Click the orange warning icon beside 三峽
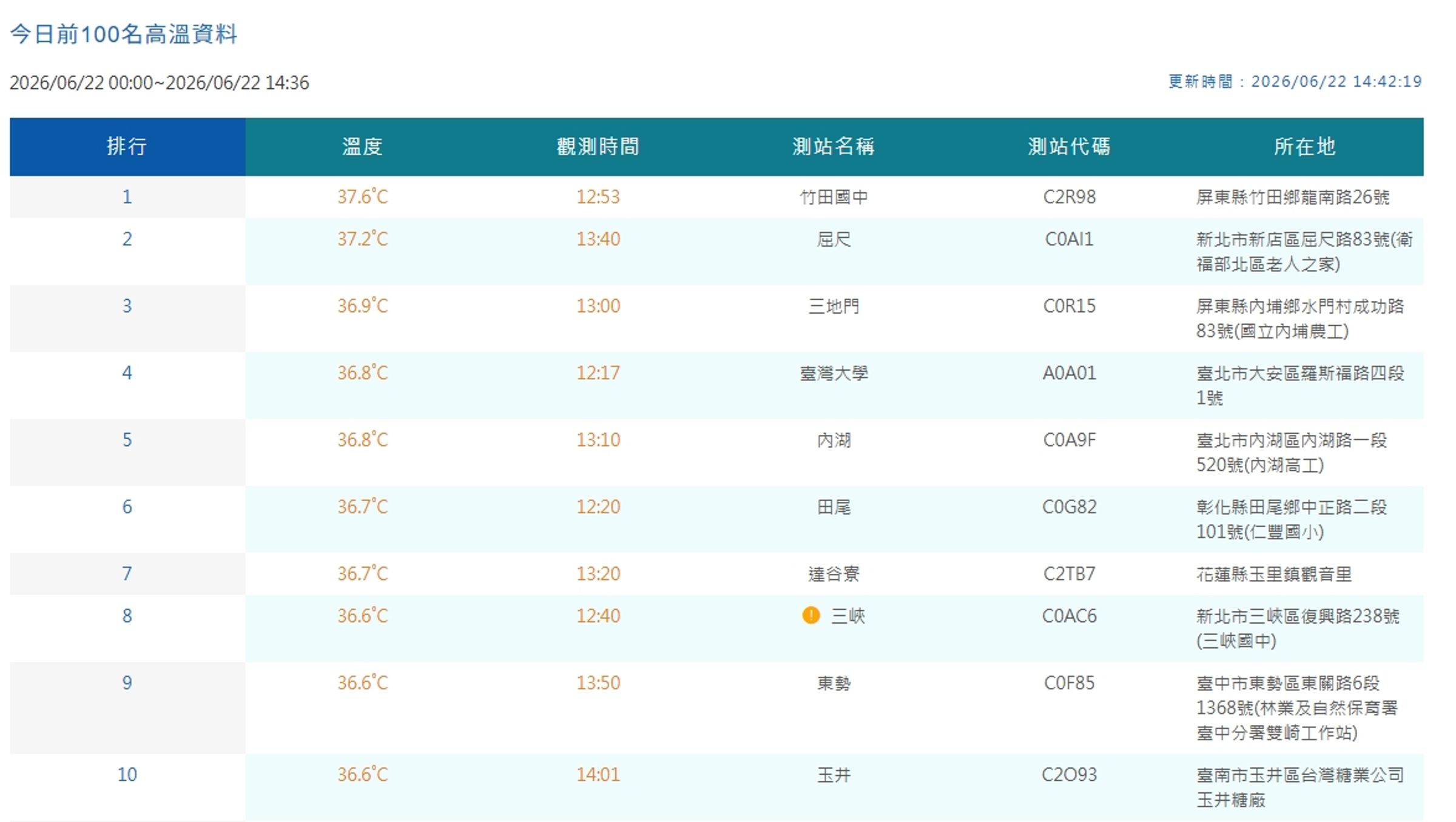Image resolution: width=1456 pixels, height=822 pixels. 811,615
